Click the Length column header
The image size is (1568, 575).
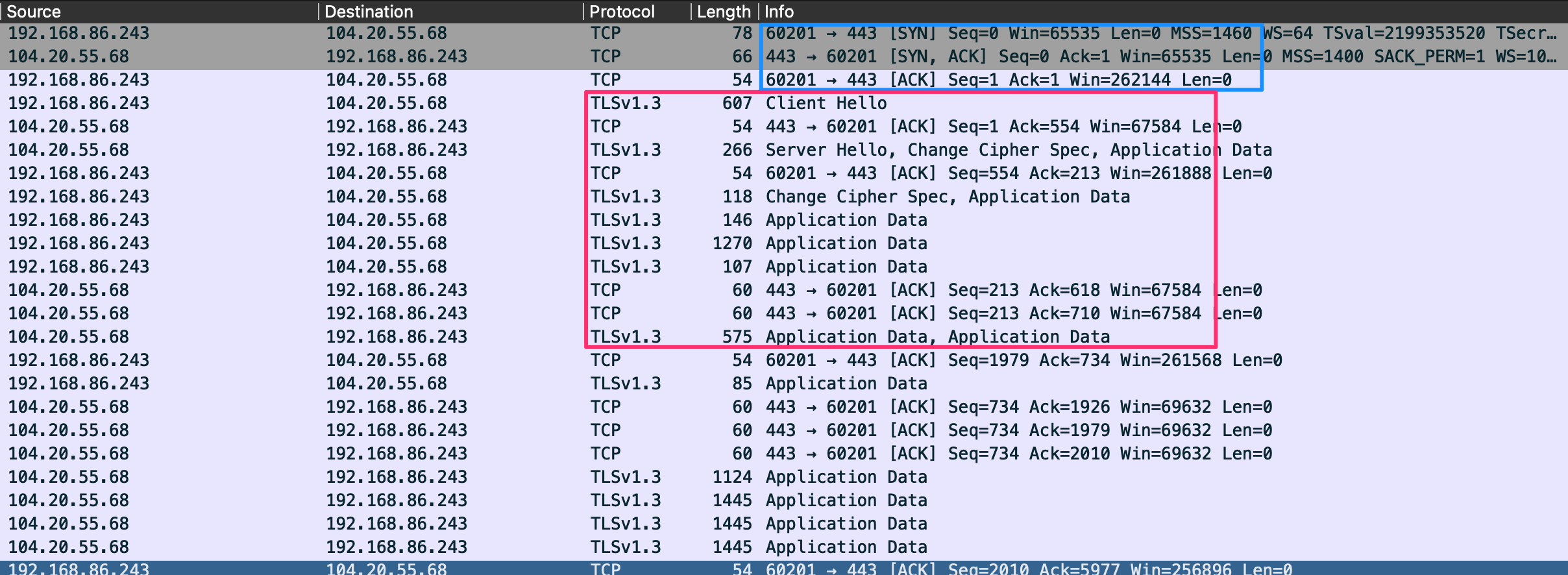[723, 12]
